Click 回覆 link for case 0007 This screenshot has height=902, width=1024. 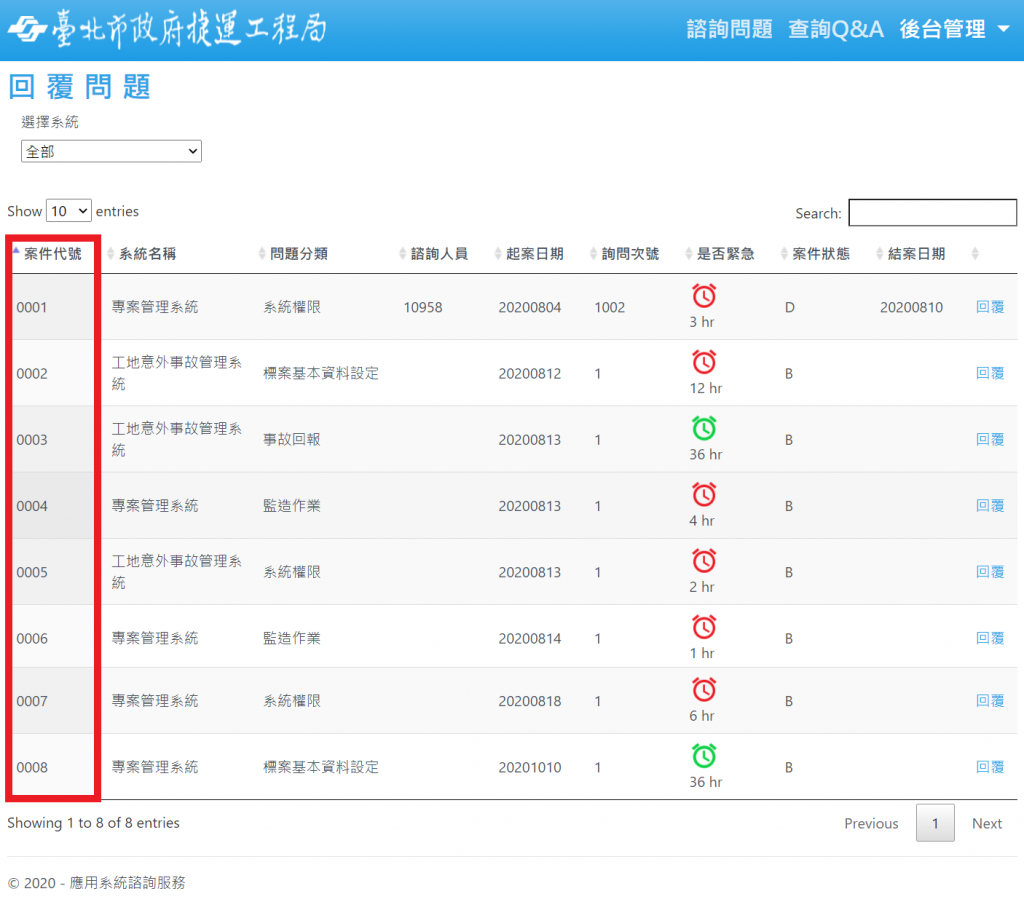(989, 701)
